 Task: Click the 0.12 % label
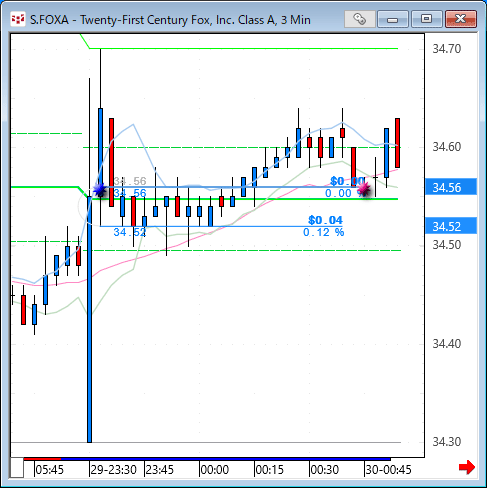point(323,232)
